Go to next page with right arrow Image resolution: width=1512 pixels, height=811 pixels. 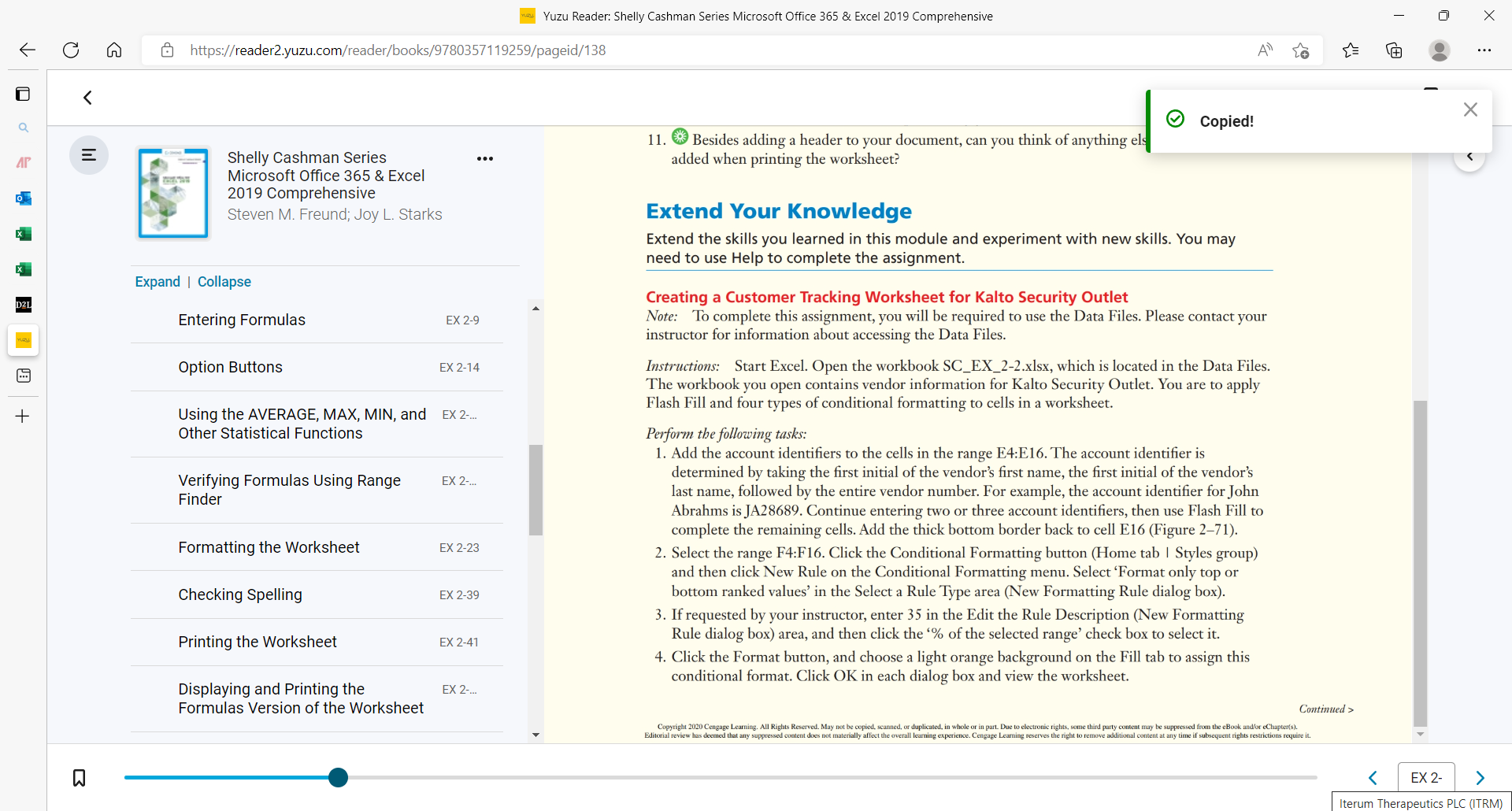(x=1480, y=778)
